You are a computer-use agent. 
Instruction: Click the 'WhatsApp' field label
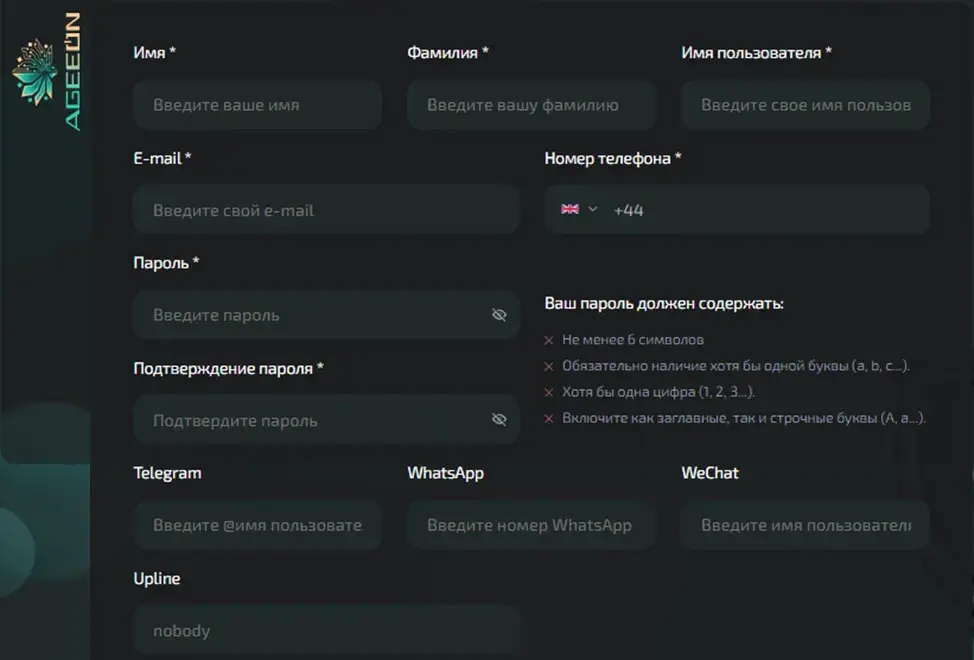coord(445,473)
